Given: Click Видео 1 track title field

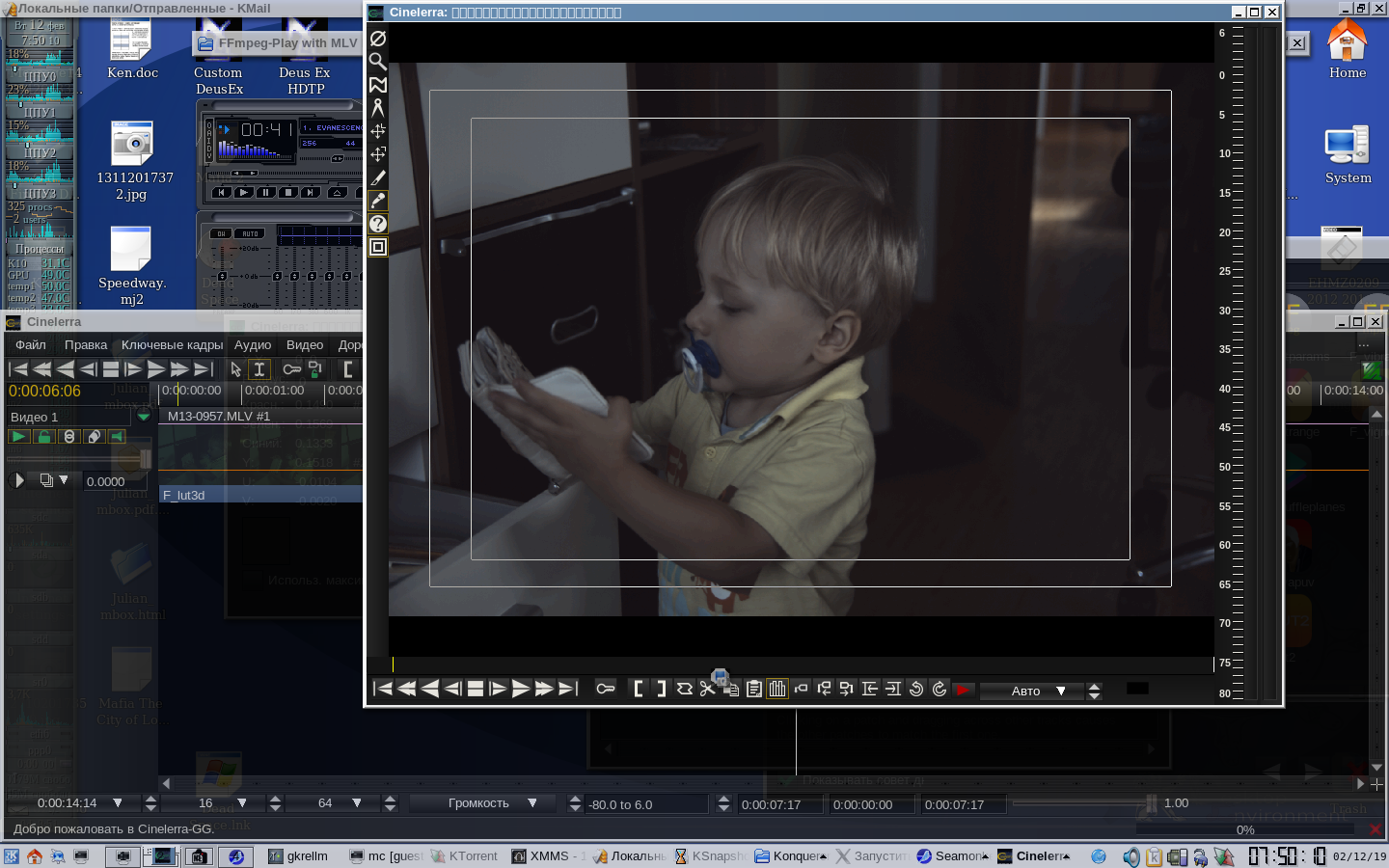Looking at the screenshot, I should 68,417.
